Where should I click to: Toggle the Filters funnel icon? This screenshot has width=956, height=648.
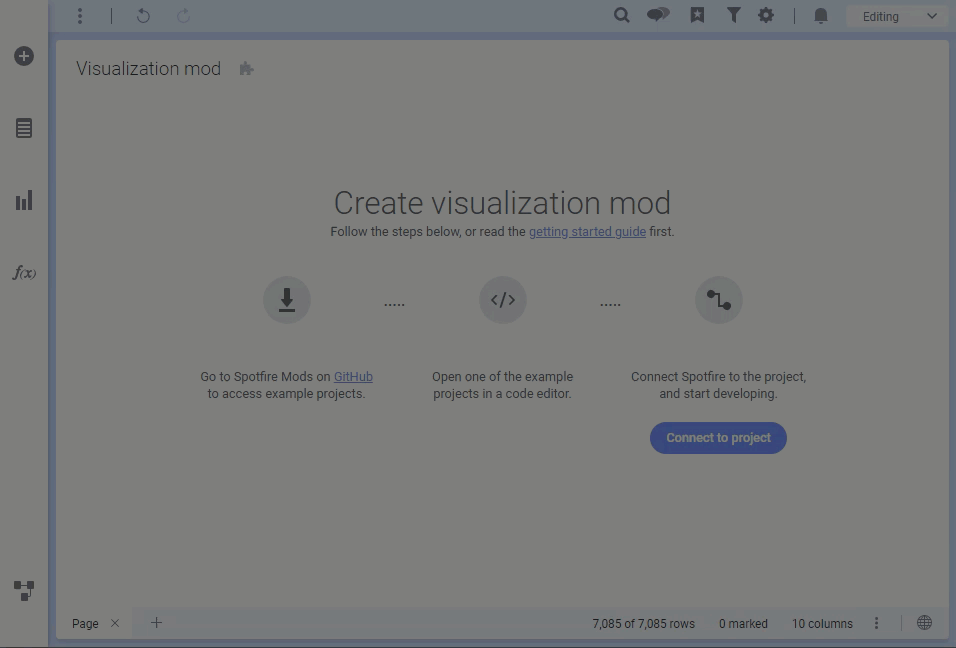click(x=733, y=15)
